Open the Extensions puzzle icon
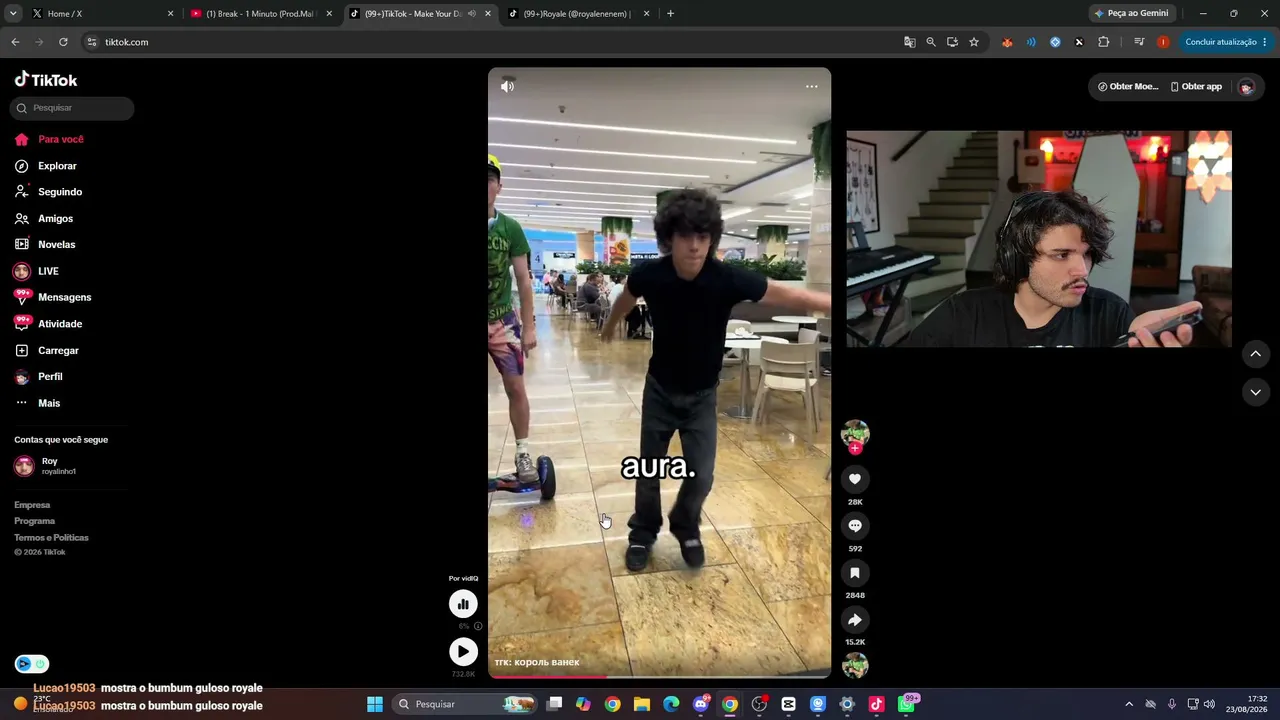The height and width of the screenshot is (720, 1280). click(1104, 42)
